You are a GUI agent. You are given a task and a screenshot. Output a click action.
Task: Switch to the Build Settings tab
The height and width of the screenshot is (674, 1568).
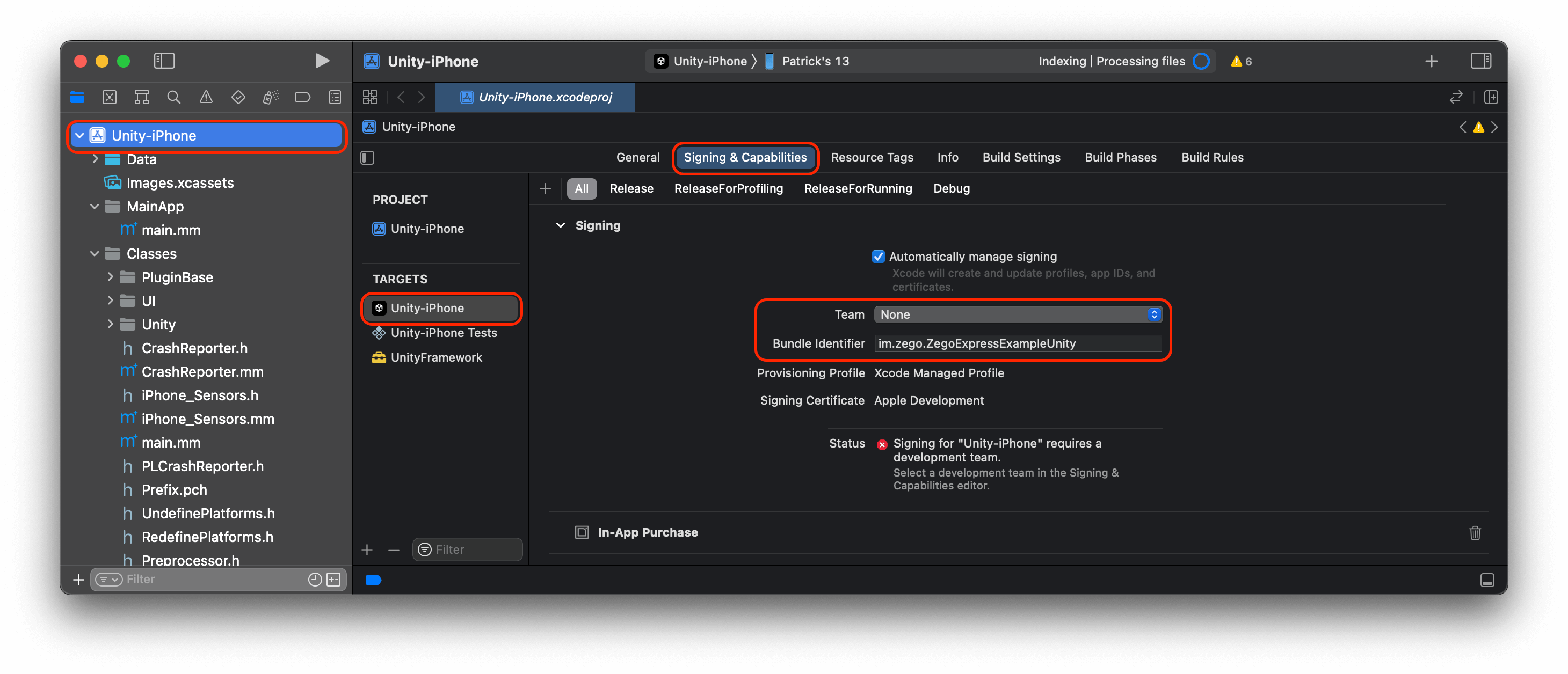point(1021,158)
